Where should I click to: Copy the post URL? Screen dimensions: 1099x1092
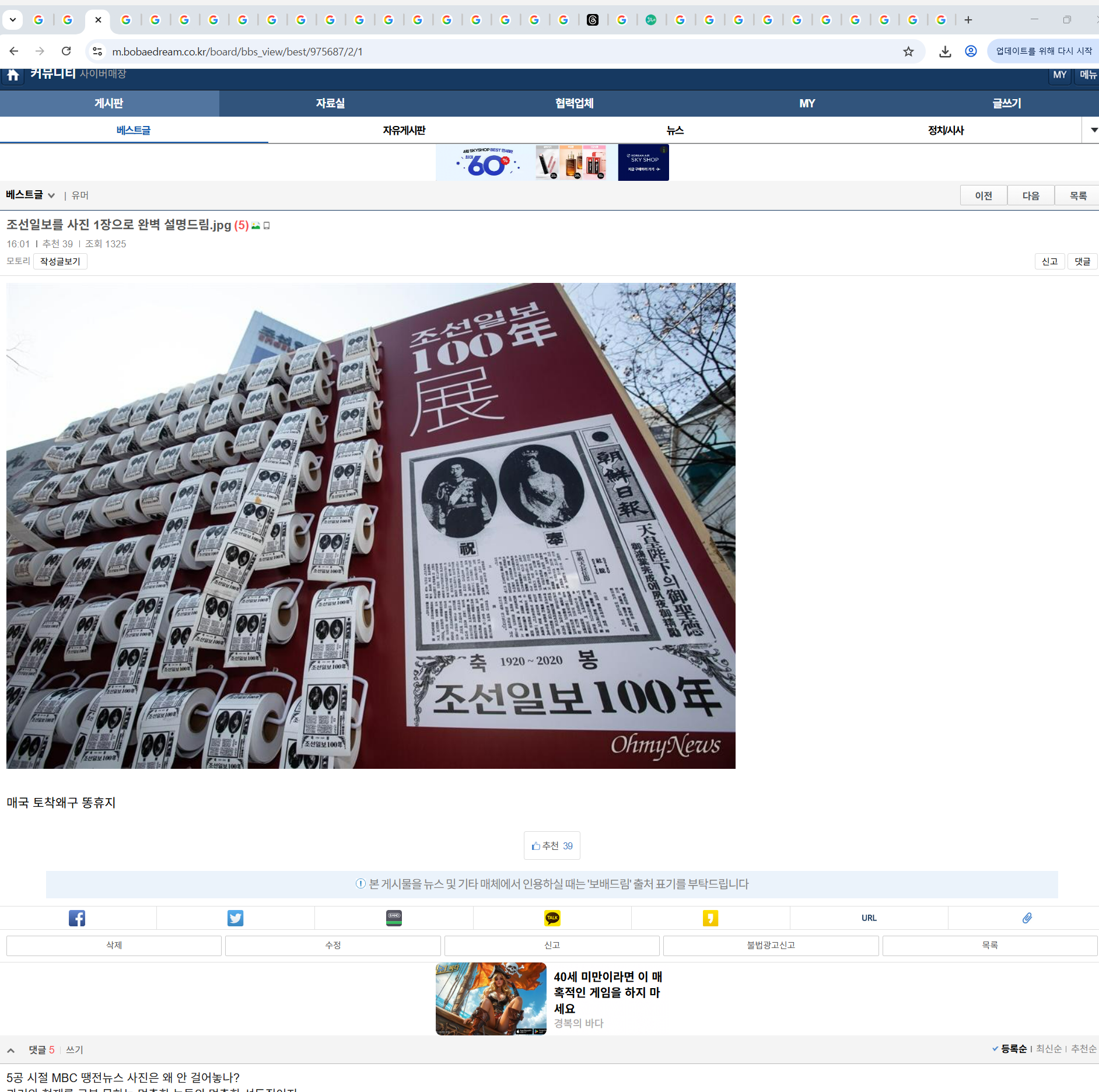[869, 918]
